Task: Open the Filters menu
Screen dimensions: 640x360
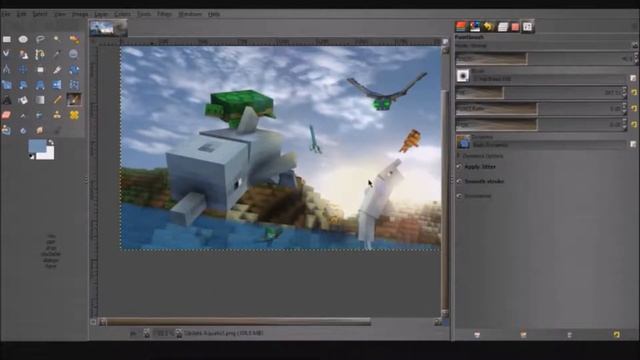Action: click(x=164, y=14)
